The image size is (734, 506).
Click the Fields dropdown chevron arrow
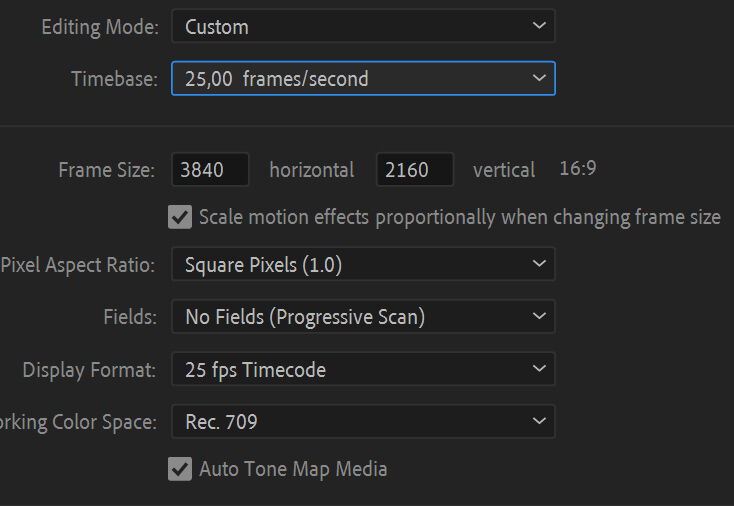click(x=539, y=316)
